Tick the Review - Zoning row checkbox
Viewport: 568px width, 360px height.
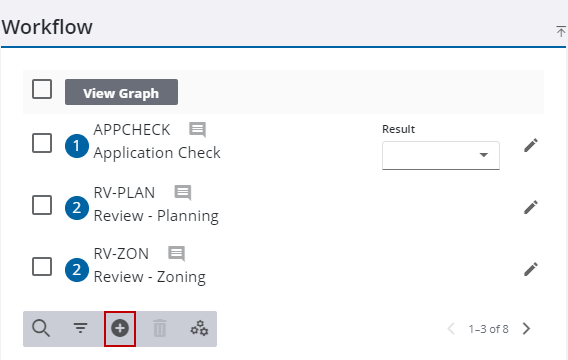[42, 267]
